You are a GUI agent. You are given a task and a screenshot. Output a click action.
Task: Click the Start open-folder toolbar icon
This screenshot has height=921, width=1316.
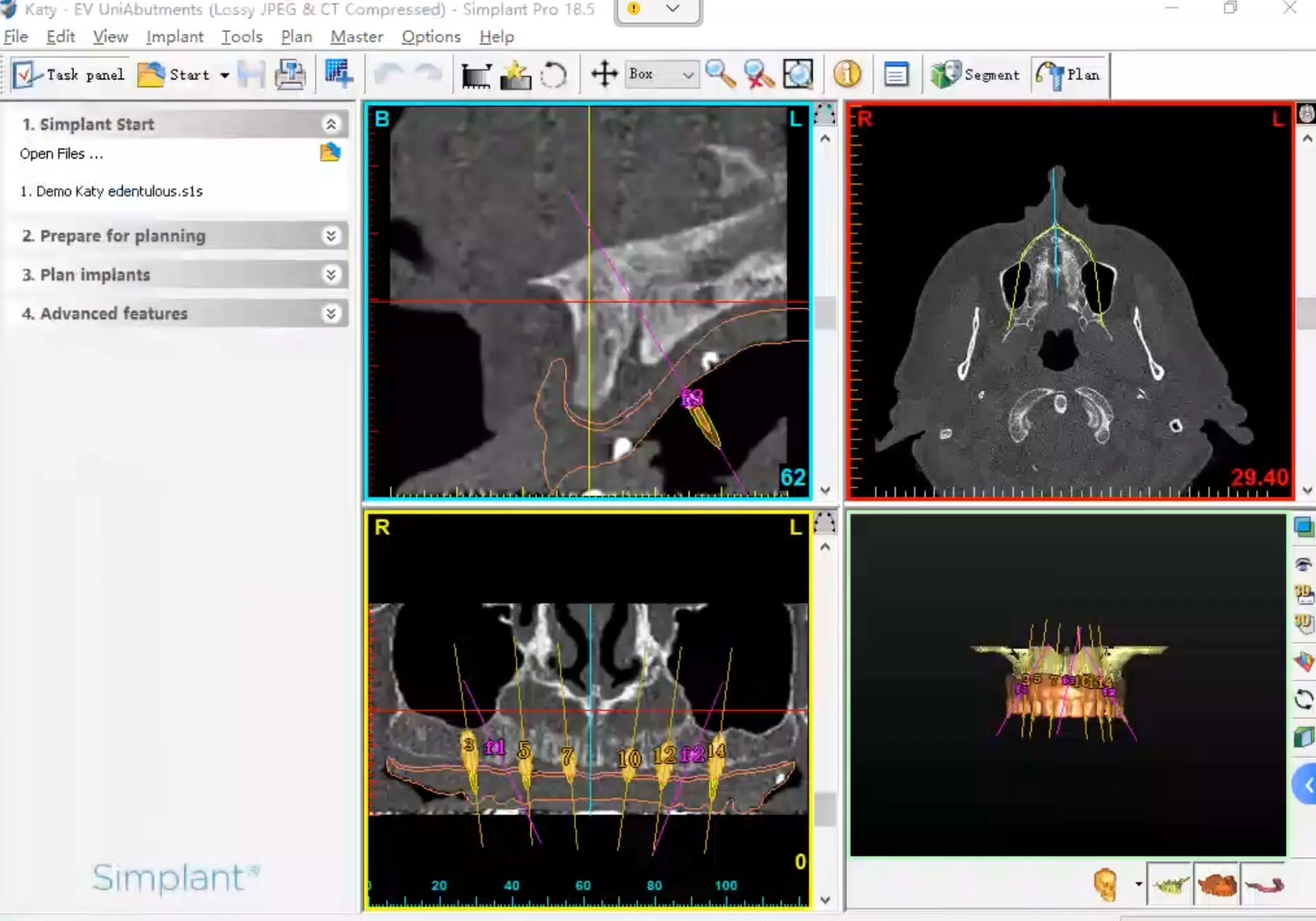pyautogui.click(x=151, y=74)
